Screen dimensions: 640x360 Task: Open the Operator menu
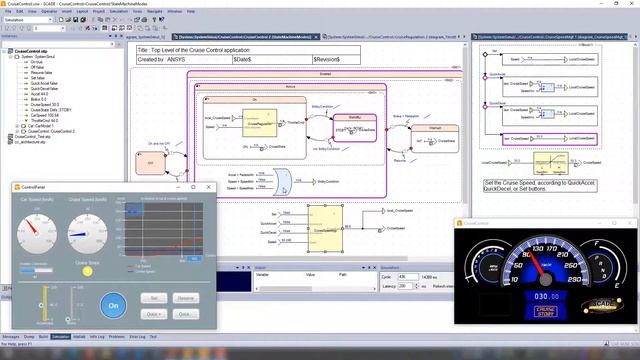click(49, 11)
